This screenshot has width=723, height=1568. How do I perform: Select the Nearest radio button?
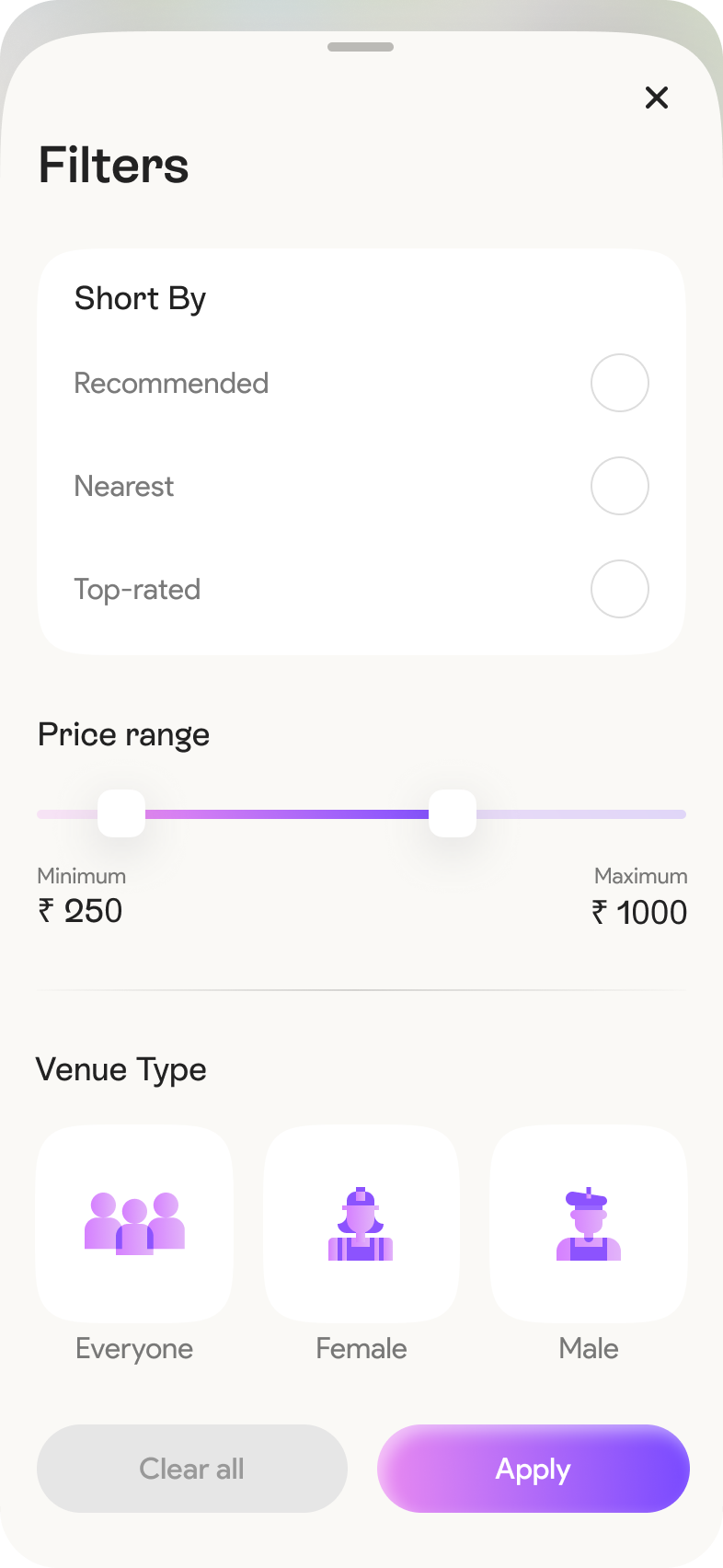point(620,486)
